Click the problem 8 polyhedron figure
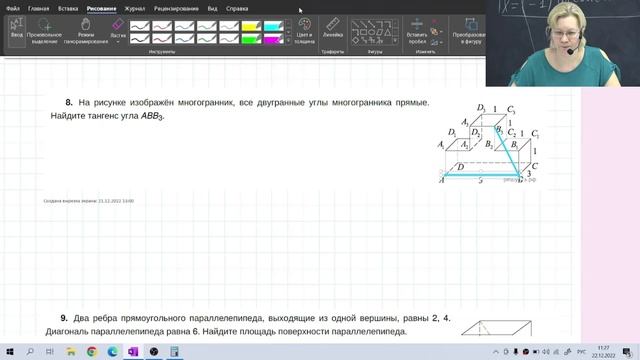Viewport: 640px width, 360px height. [489, 144]
